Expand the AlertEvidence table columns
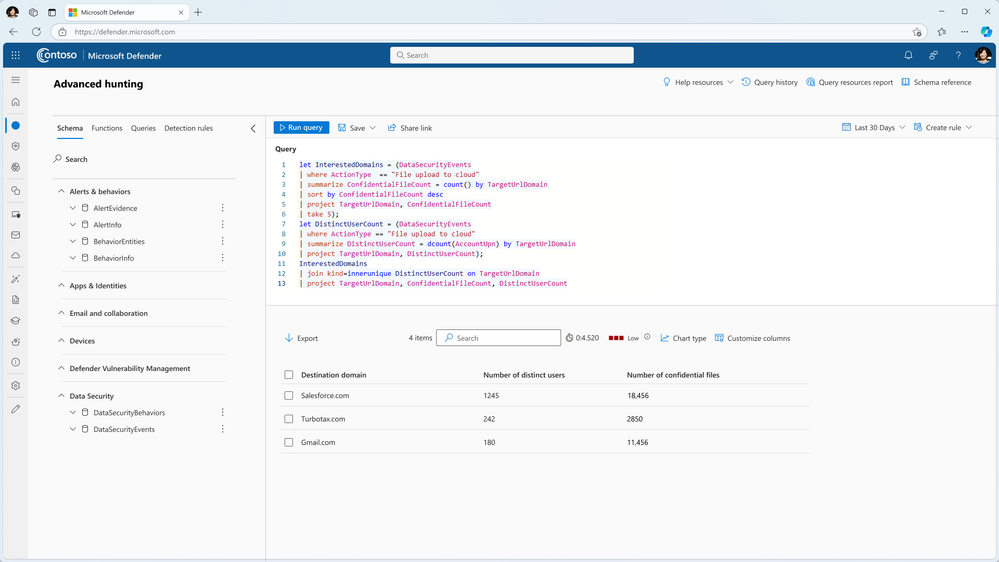 pos(73,208)
